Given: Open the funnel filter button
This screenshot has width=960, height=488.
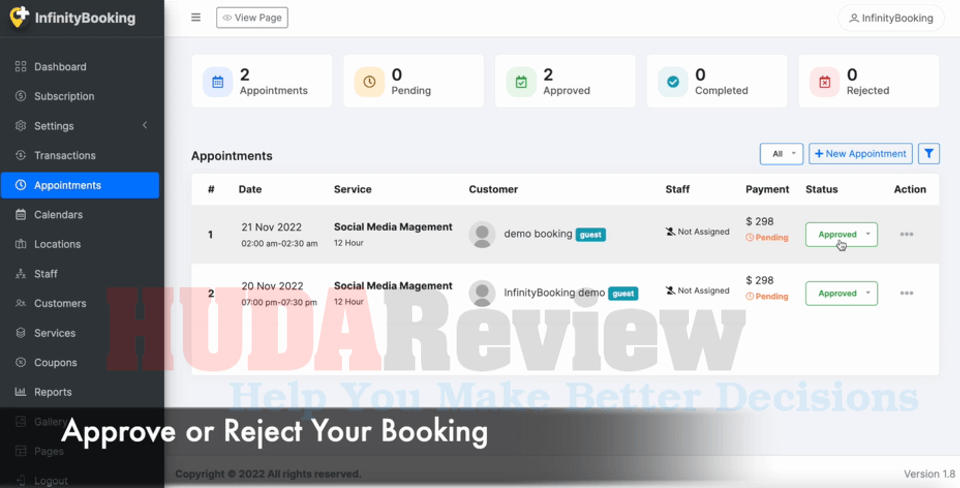Looking at the screenshot, I should point(929,154).
